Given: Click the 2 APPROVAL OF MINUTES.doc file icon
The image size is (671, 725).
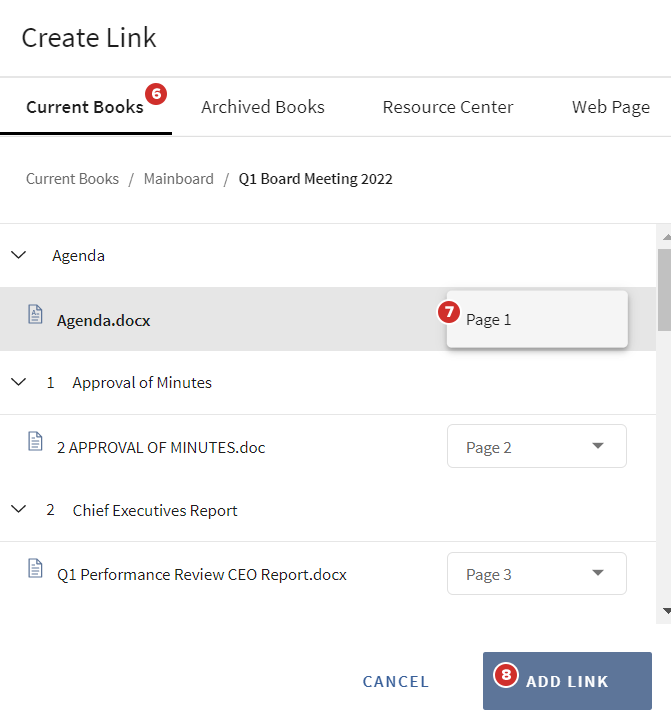Looking at the screenshot, I should 36,442.
